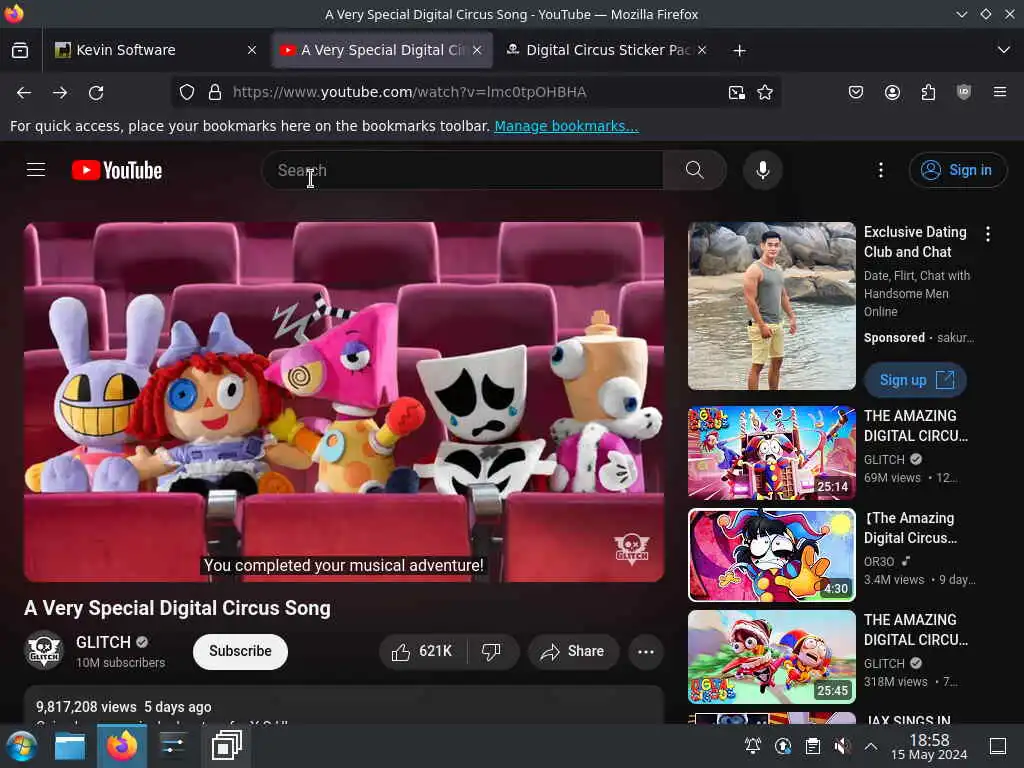Open the taskbar start menu button

[21, 746]
